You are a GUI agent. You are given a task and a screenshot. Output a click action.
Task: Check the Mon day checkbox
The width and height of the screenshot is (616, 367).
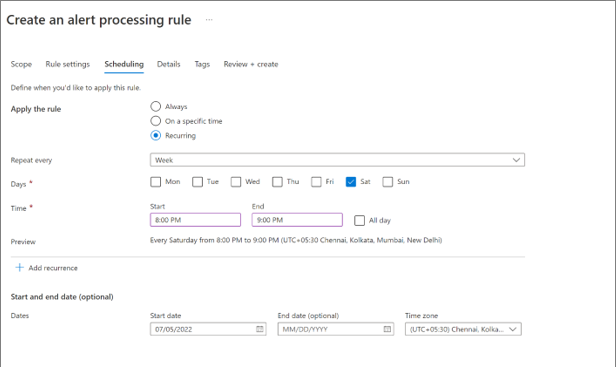pos(156,182)
